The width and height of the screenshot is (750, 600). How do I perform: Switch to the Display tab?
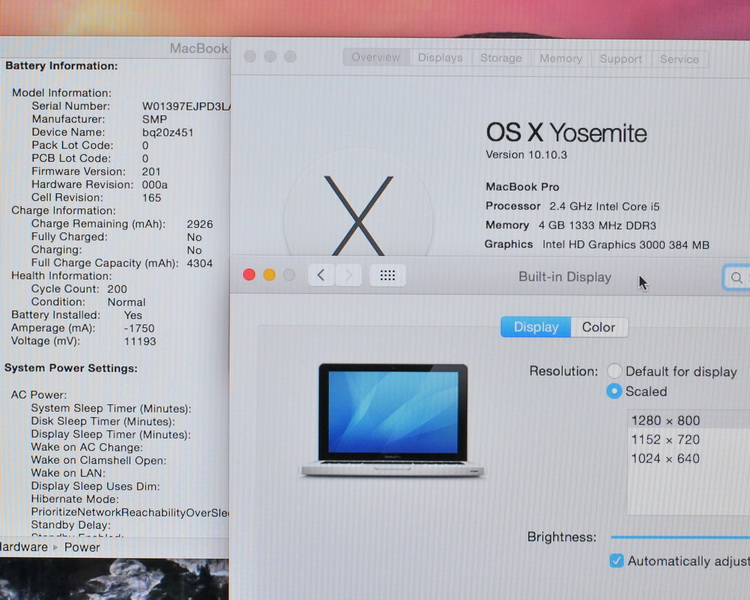coord(536,327)
